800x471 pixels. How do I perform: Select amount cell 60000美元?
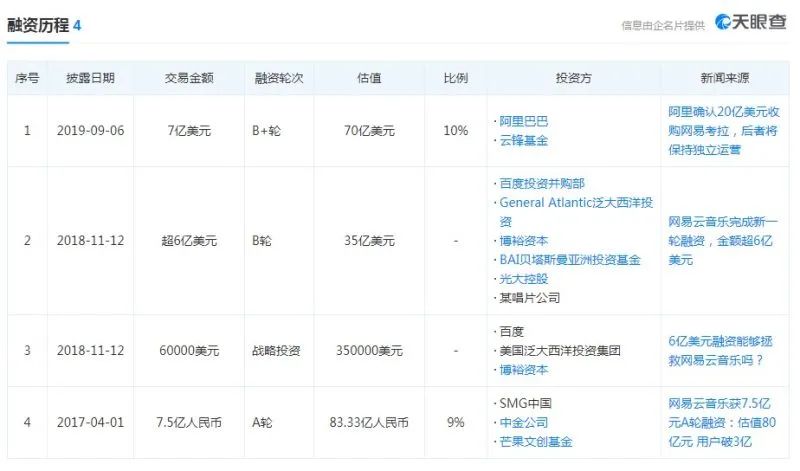click(x=189, y=351)
